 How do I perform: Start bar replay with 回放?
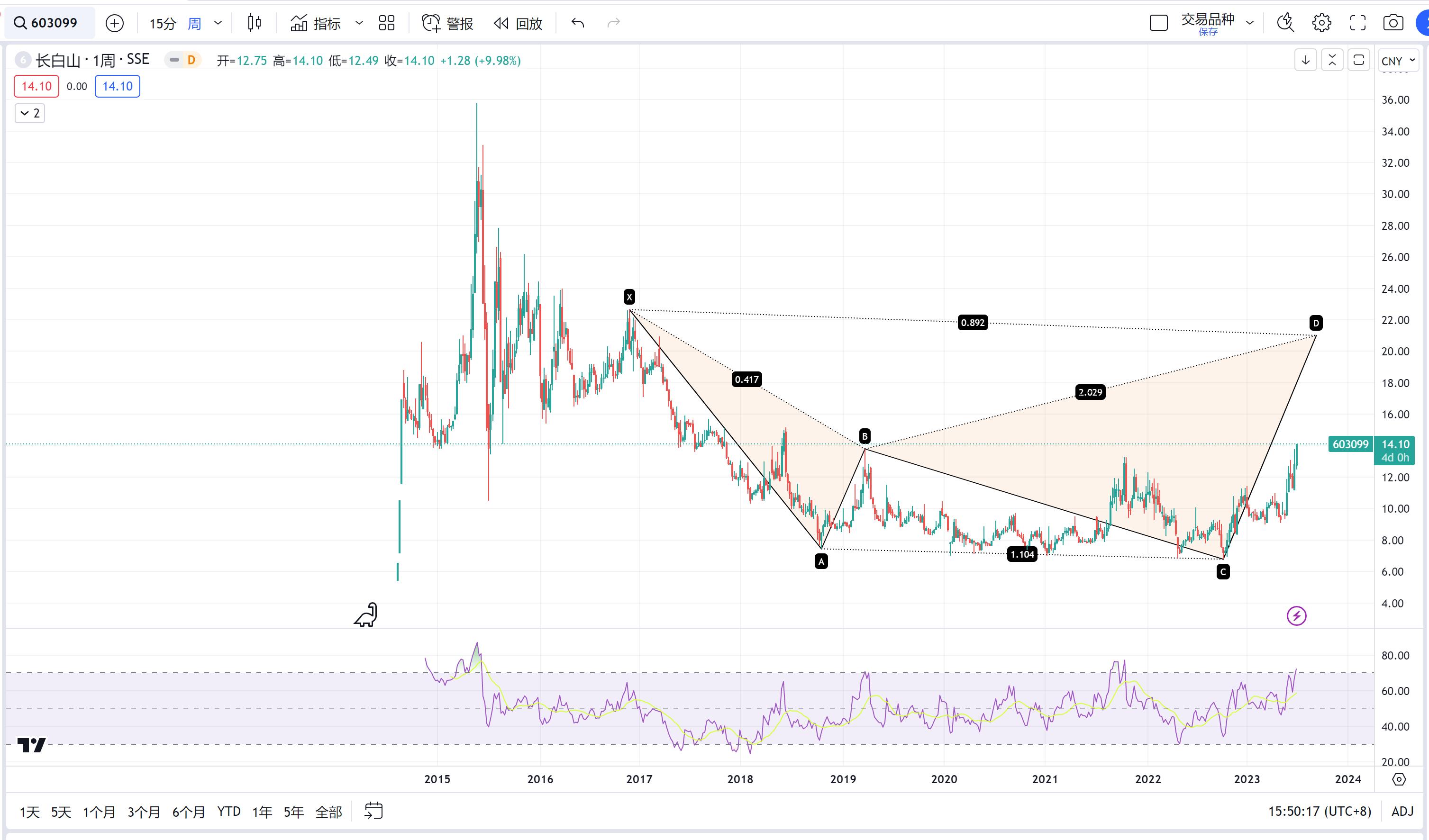click(x=519, y=23)
